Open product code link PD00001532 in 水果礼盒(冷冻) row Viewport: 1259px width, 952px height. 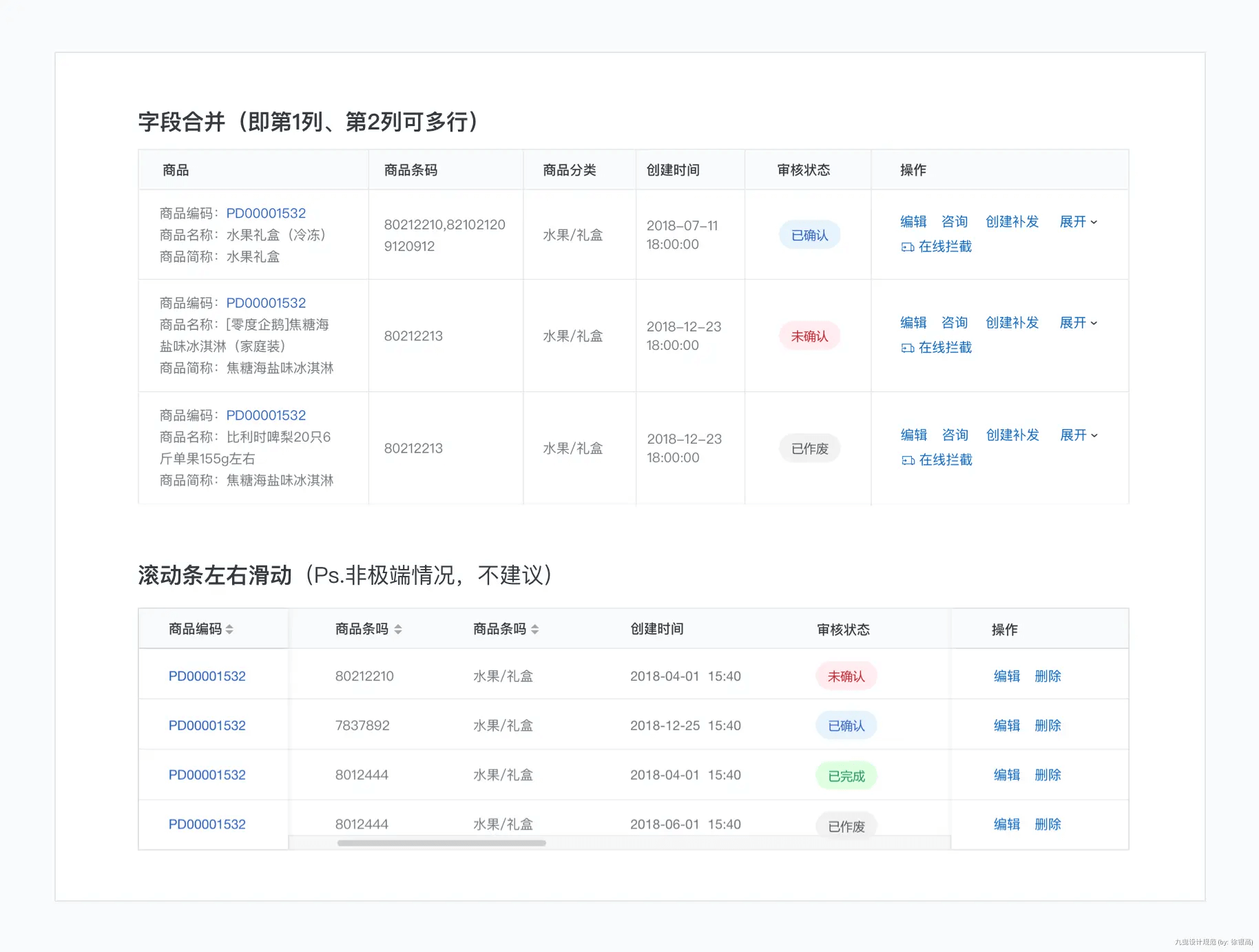pos(266,214)
